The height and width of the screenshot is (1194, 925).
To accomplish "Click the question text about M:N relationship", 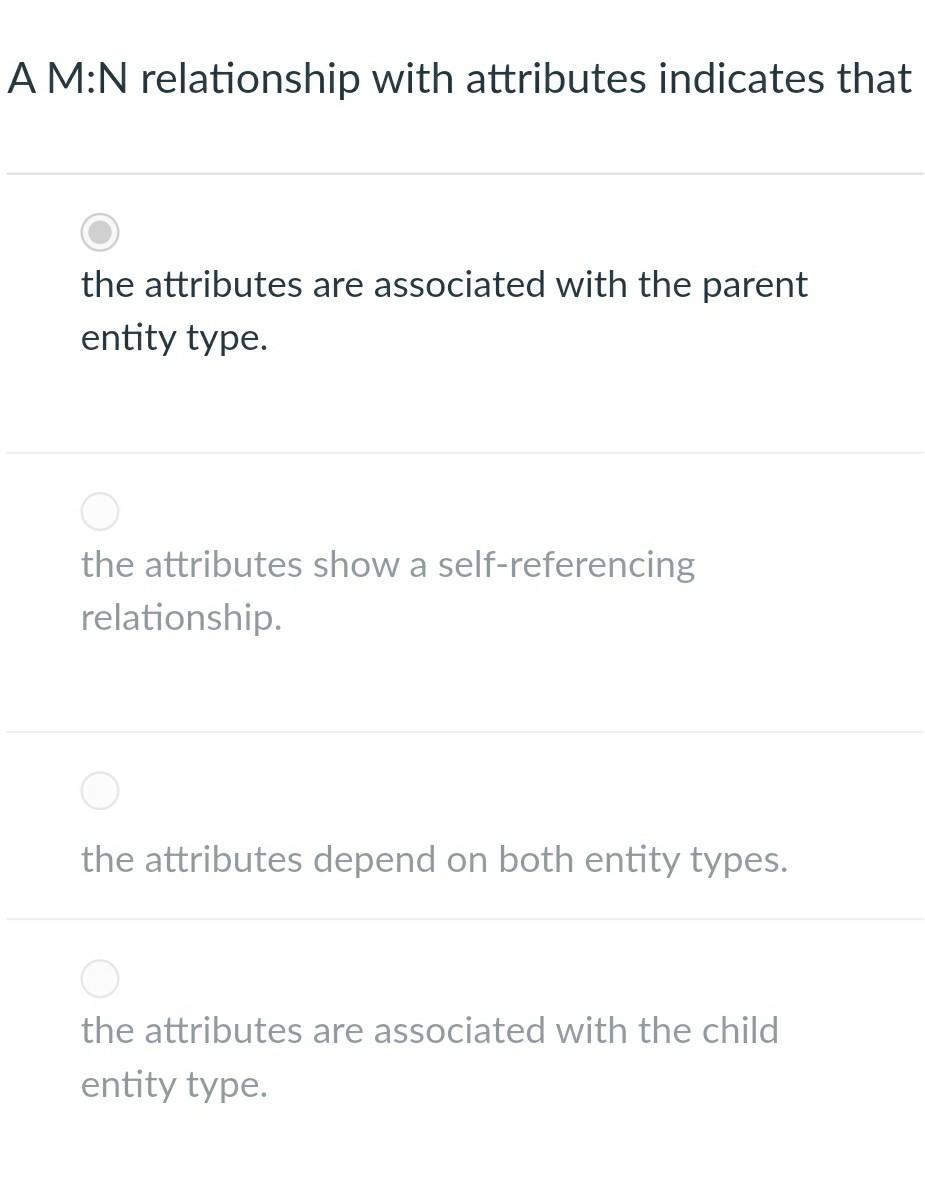I will 459,79.
